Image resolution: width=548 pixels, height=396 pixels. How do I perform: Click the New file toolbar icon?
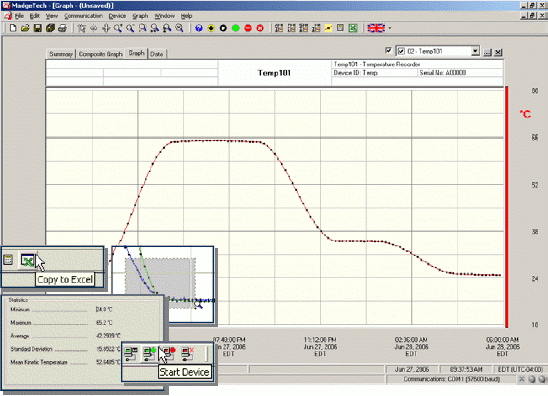(13, 28)
